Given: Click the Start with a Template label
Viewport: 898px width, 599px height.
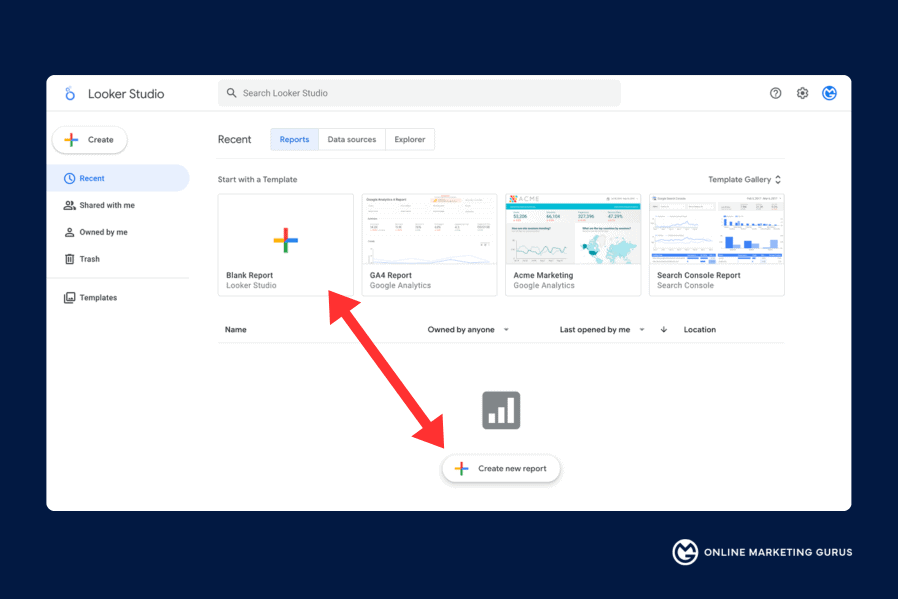Looking at the screenshot, I should pyautogui.click(x=257, y=179).
